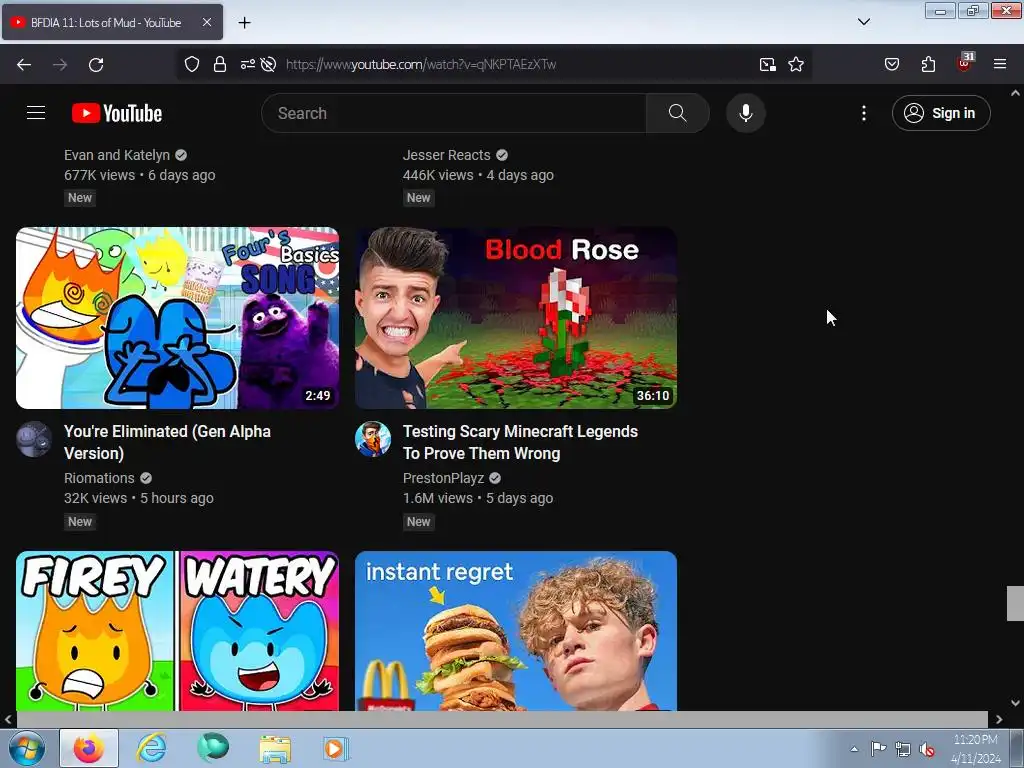Click the Riomations channel avatar
Viewport: 1024px width, 768px height.
pyautogui.click(x=34, y=439)
